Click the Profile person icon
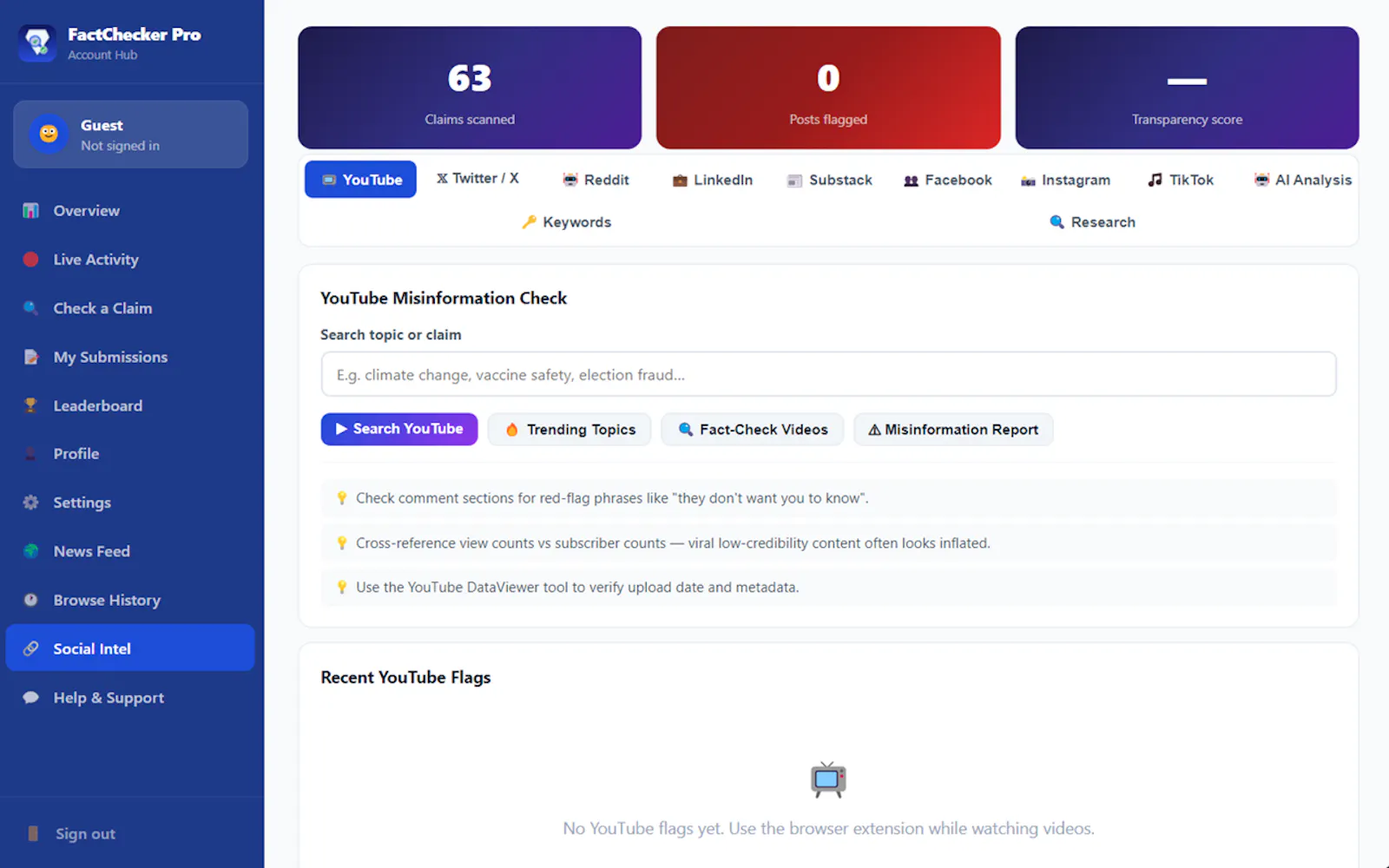 pos(31,454)
